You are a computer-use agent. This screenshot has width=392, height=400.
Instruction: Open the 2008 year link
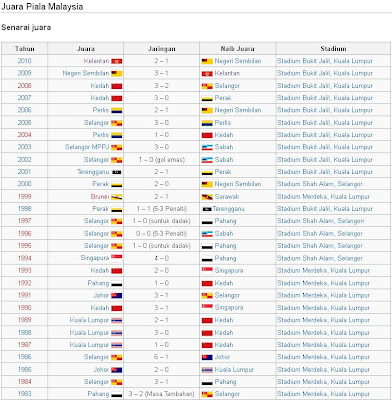tap(24, 86)
